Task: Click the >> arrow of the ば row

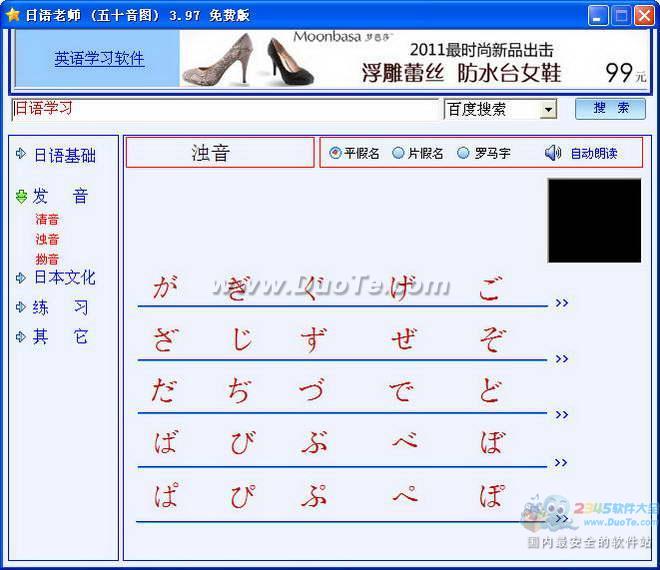Action: (x=561, y=463)
